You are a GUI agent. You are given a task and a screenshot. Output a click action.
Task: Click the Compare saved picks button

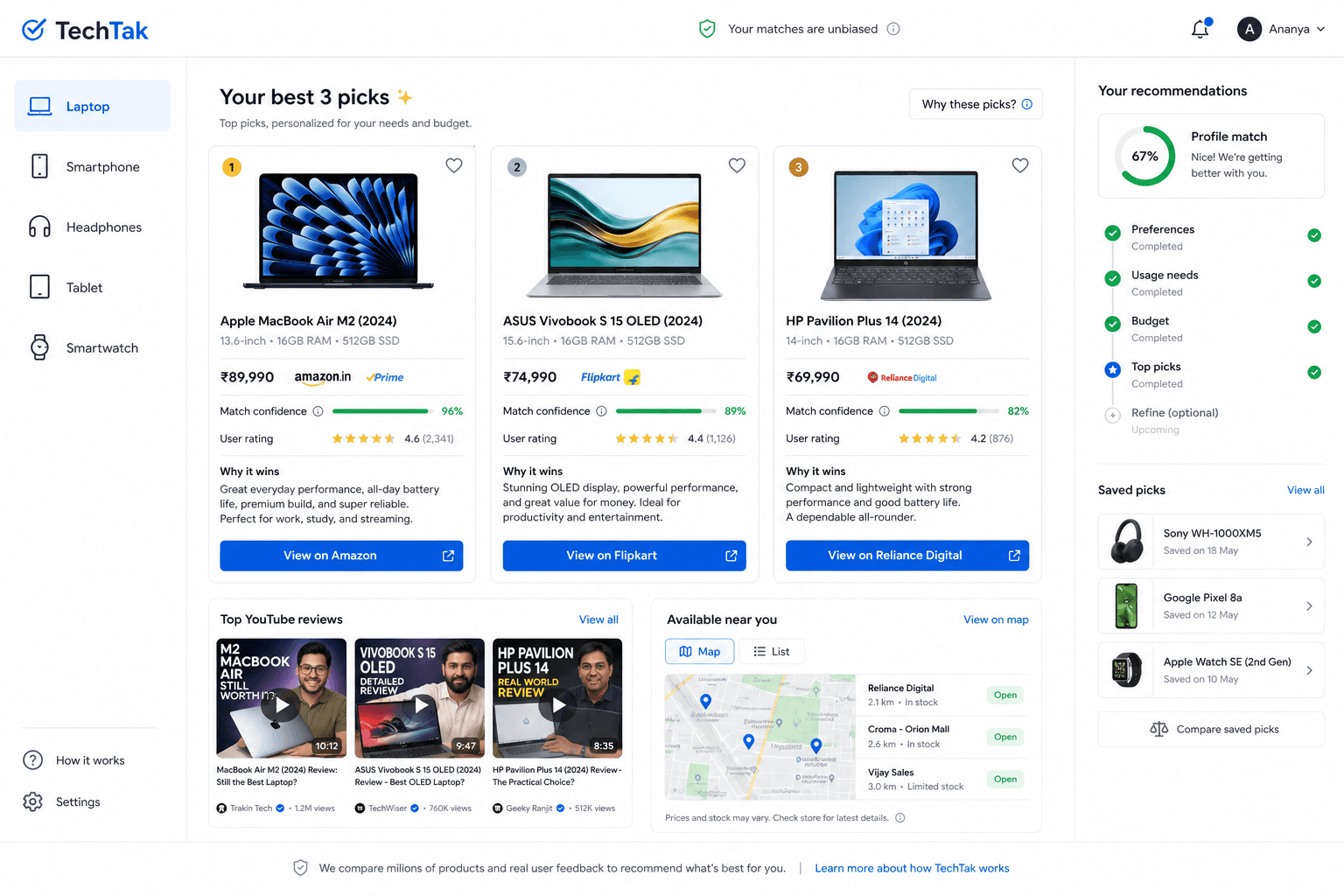tap(1212, 729)
